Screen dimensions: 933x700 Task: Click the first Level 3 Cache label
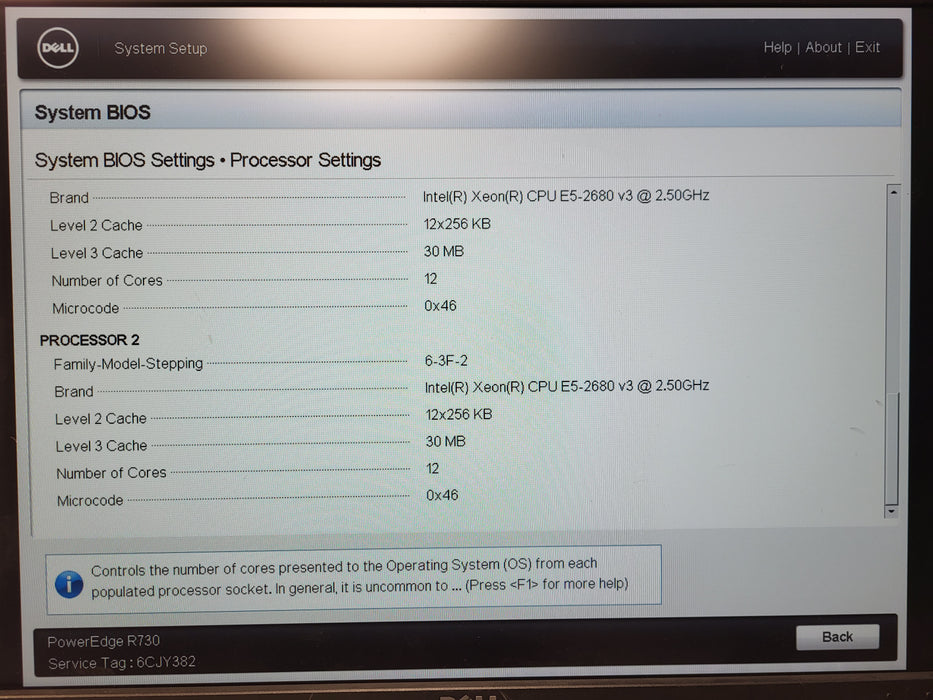[97, 253]
